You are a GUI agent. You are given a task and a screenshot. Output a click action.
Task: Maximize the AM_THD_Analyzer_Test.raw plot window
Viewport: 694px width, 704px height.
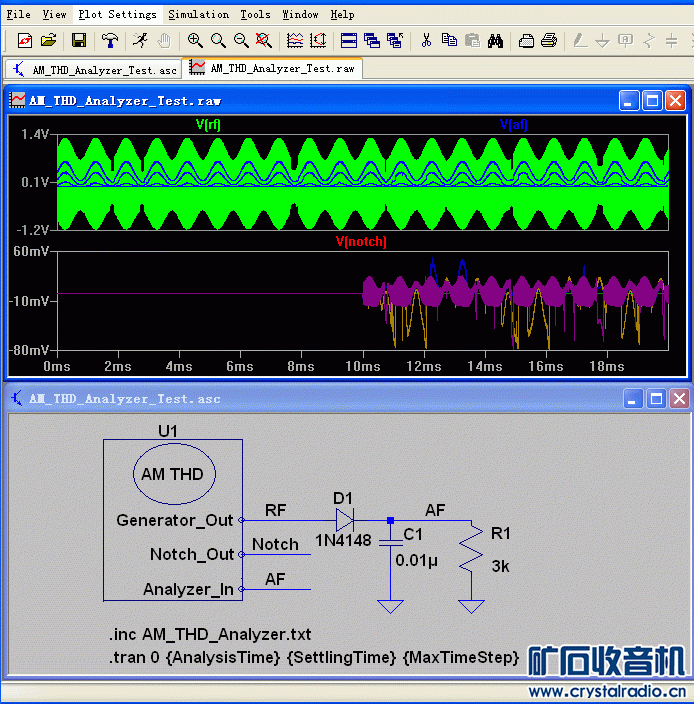pyautogui.click(x=652, y=101)
